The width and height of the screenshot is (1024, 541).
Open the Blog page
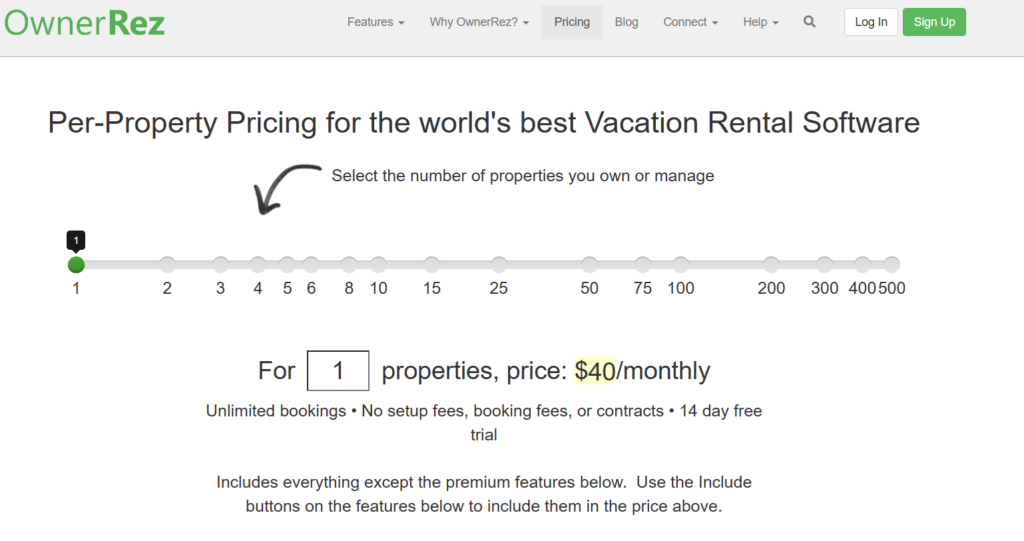pyautogui.click(x=626, y=22)
